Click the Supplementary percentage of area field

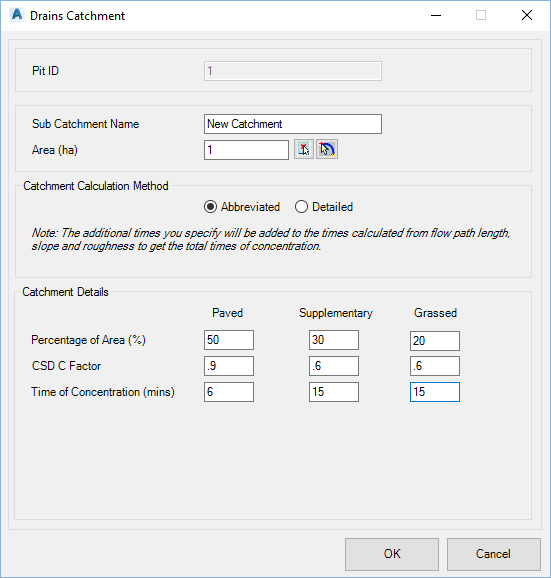(334, 340)
